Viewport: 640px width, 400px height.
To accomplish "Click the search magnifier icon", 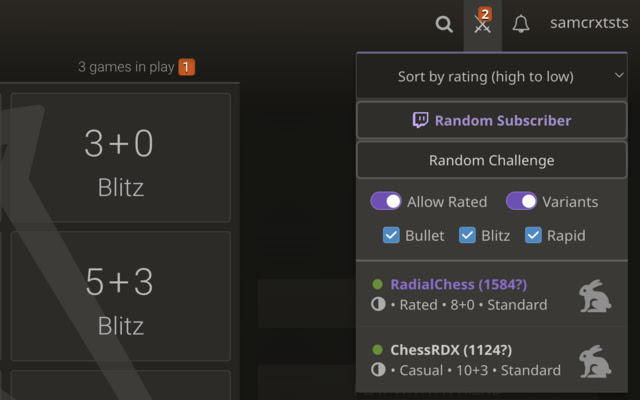I will tap(444, 24).
